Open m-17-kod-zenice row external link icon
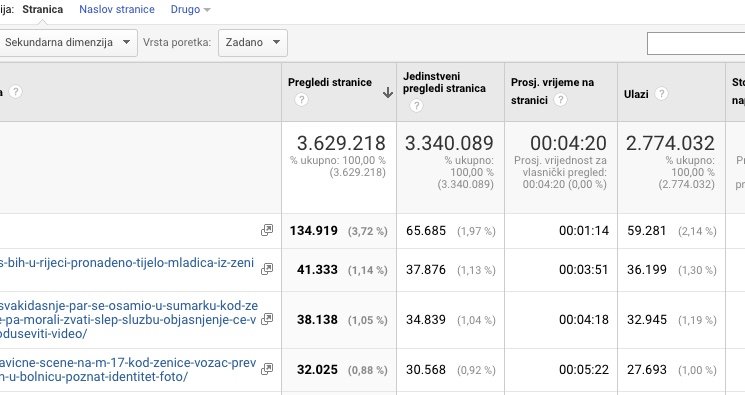 click(x=267, y=369)
